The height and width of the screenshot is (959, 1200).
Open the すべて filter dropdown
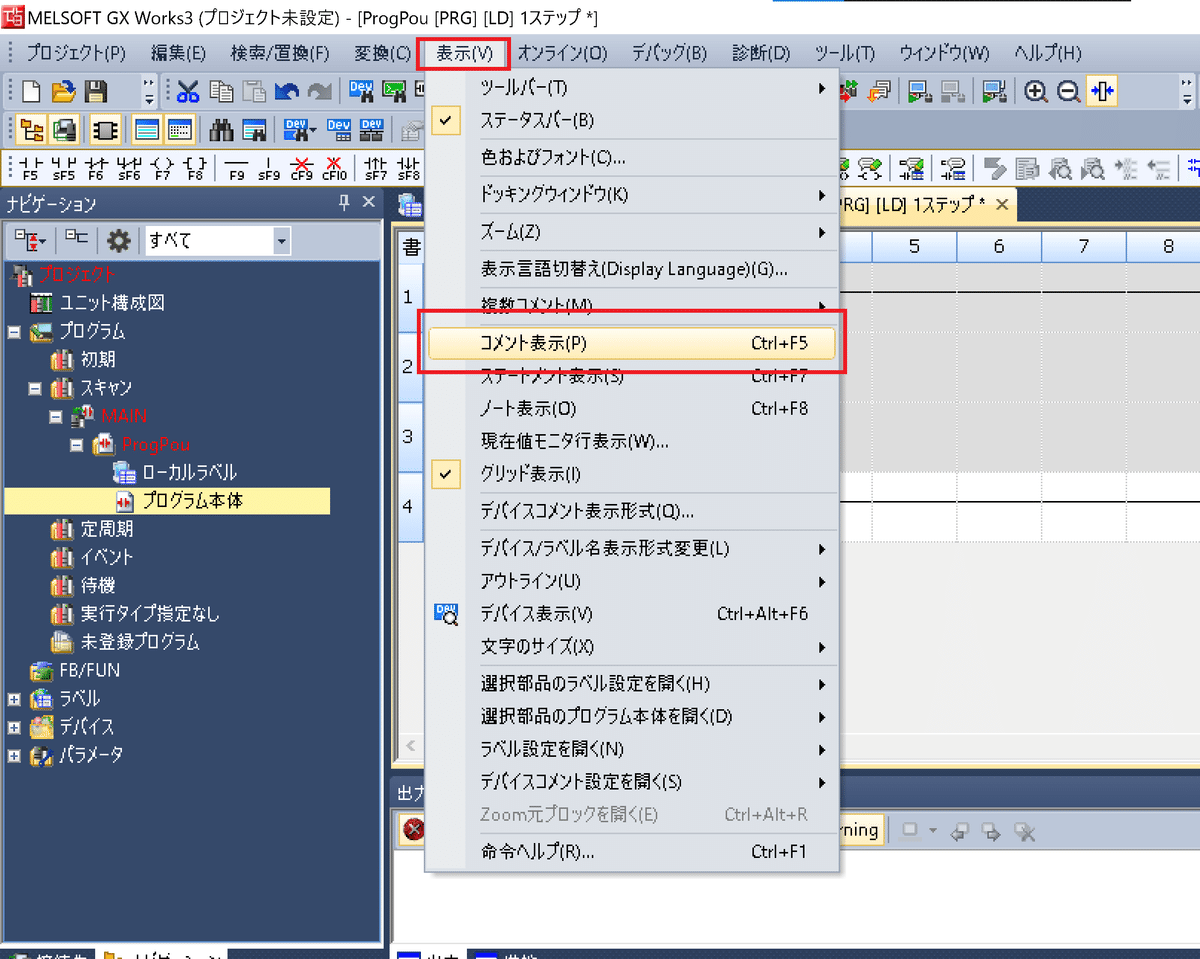pyautogui.click(x=282, y=240)
